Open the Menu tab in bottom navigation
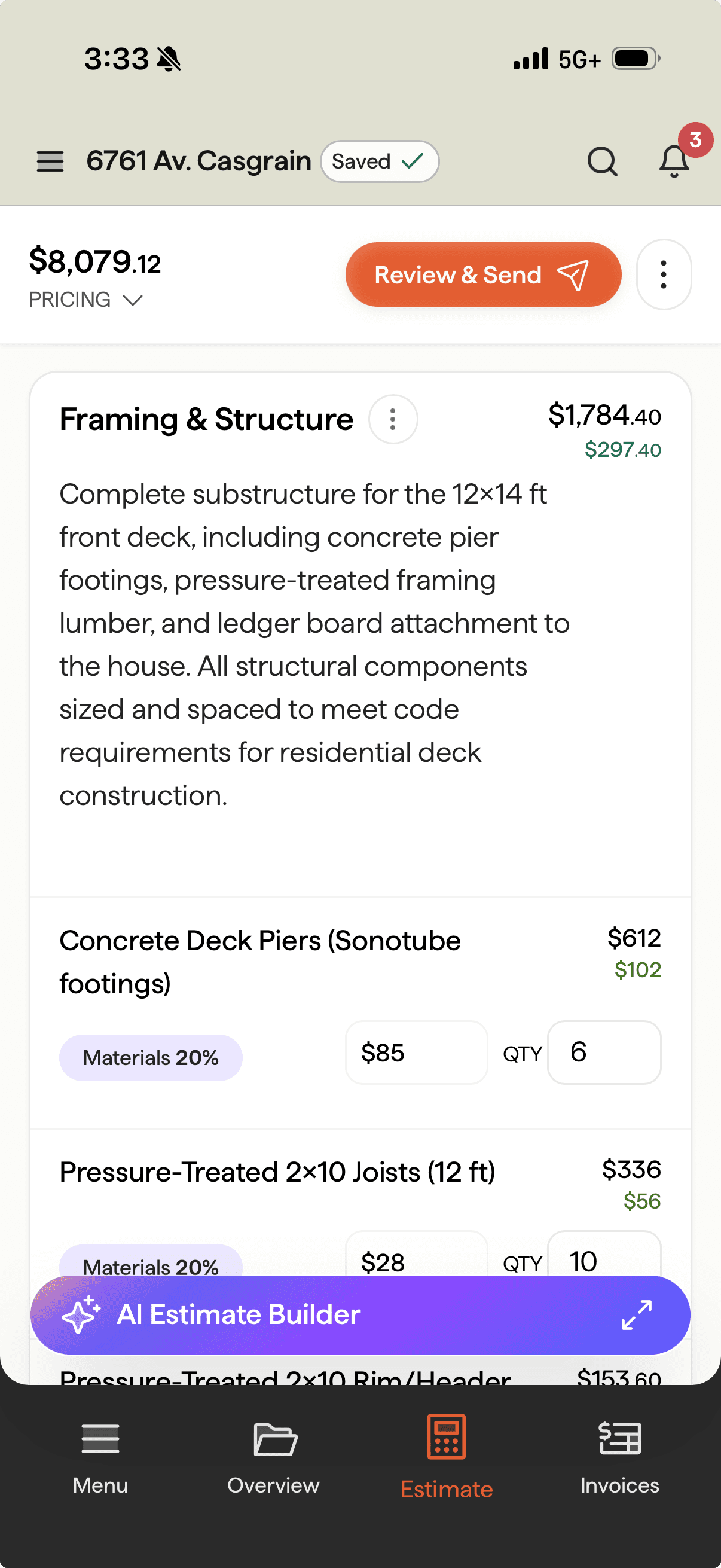 (x=100, y=1458)
